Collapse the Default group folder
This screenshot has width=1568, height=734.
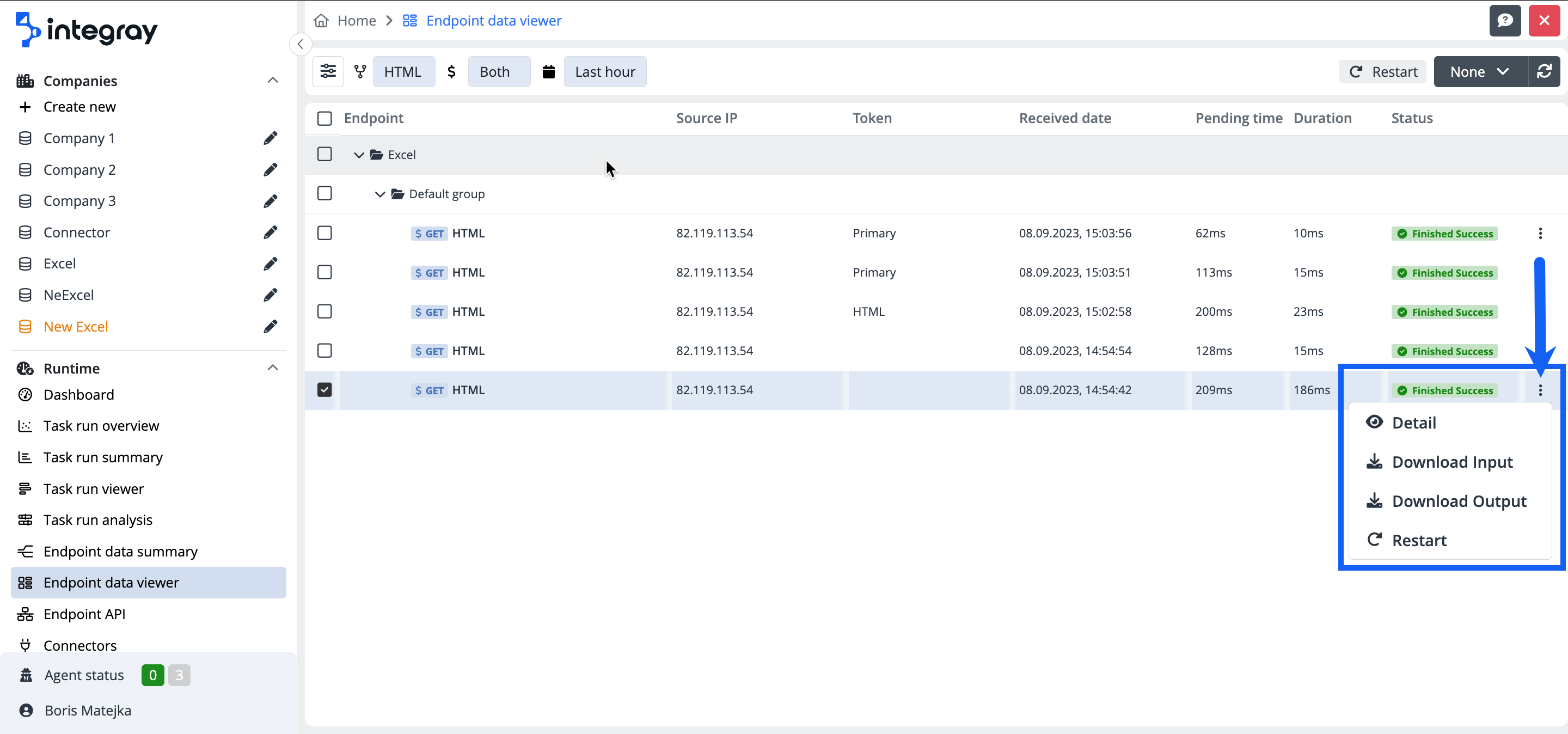pos(380,194)
